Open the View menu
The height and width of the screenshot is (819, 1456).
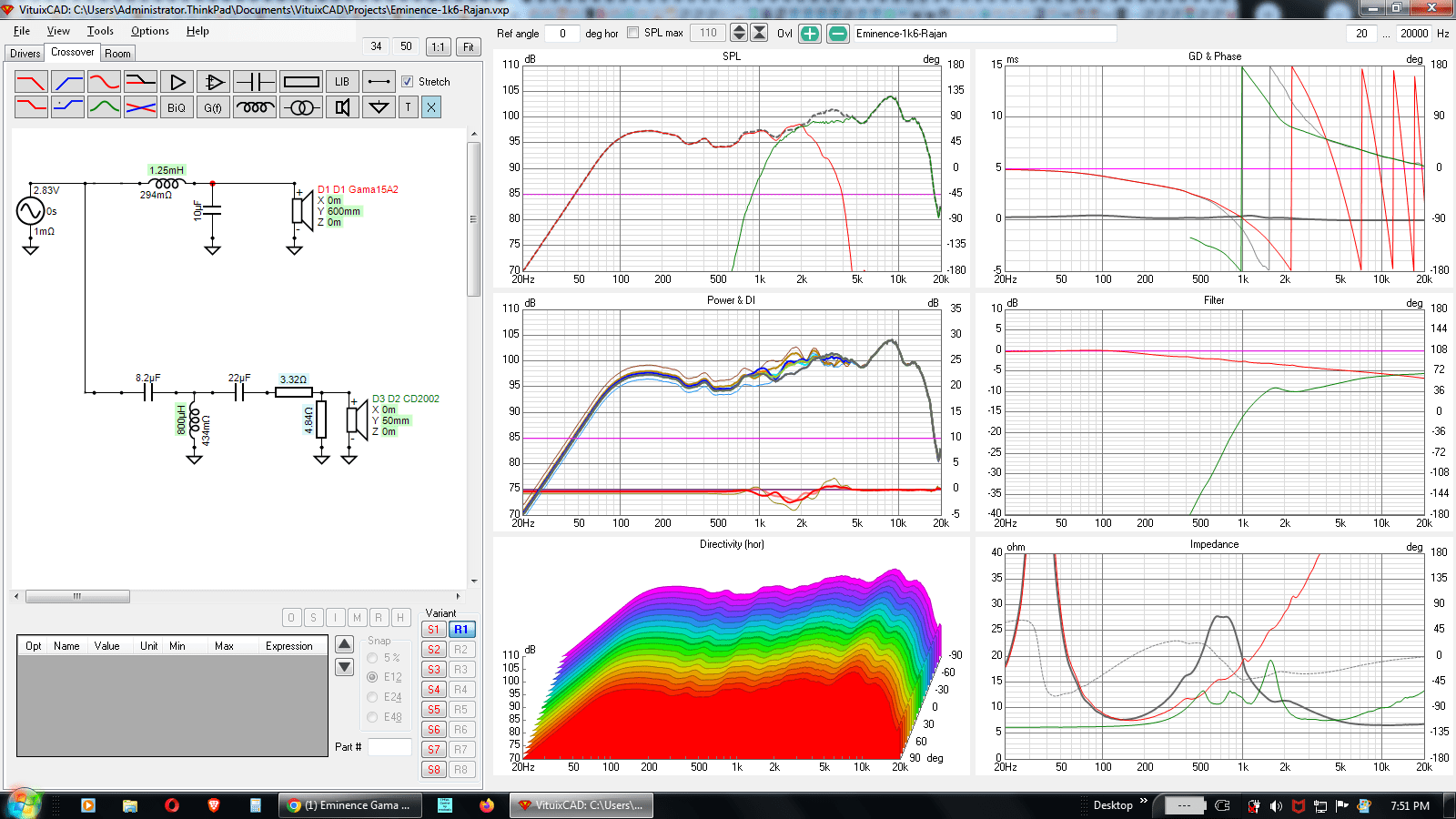(58, 31)
